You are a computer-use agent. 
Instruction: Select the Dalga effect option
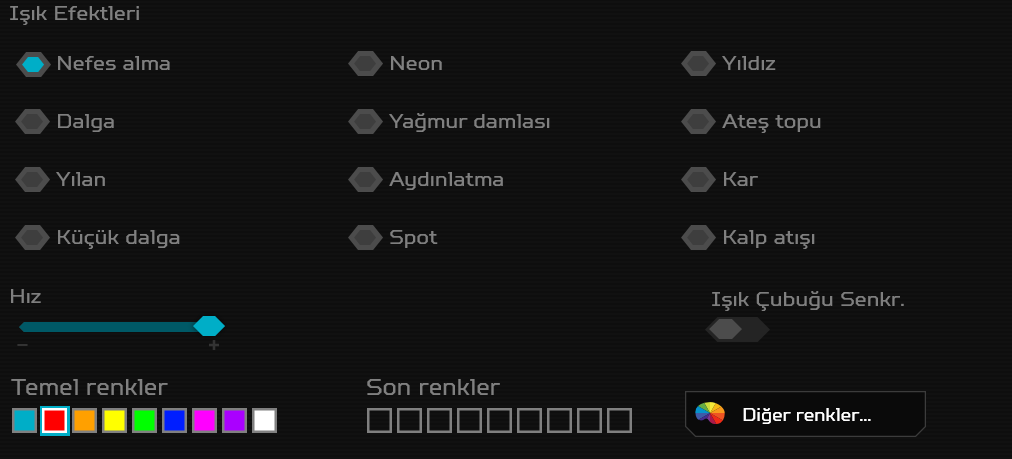pyautogui.click(x=33, y=122)
